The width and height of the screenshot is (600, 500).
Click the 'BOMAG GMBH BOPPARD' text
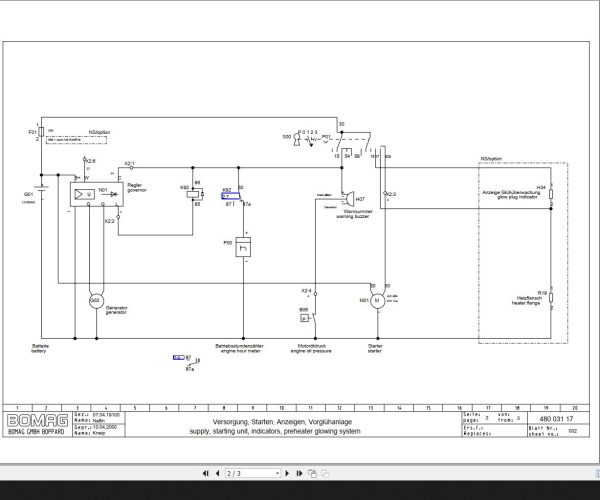click(36, 432)
